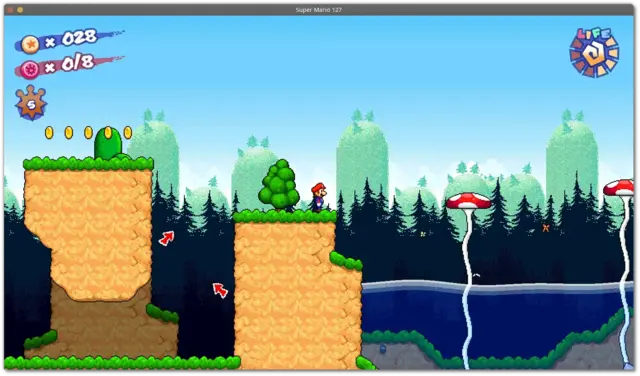Click the red arrow pointing up-right
This screenshot has width=640, height=376.
click(167, 238)
